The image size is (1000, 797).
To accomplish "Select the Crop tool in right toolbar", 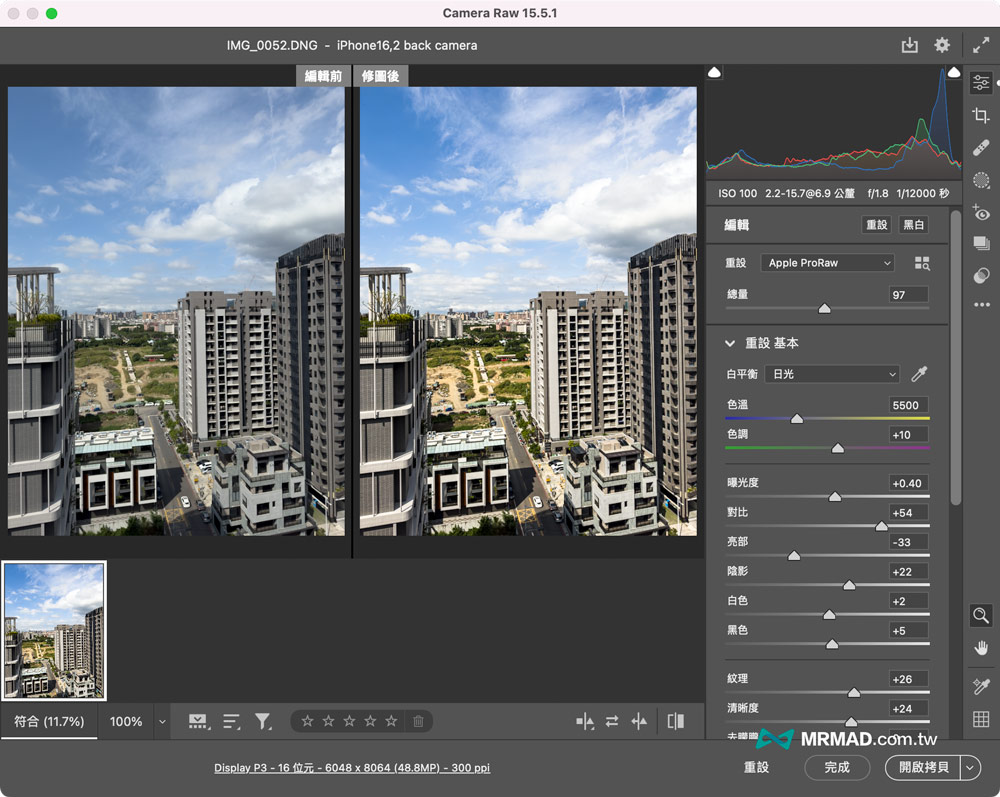I will tap(981, 116).
